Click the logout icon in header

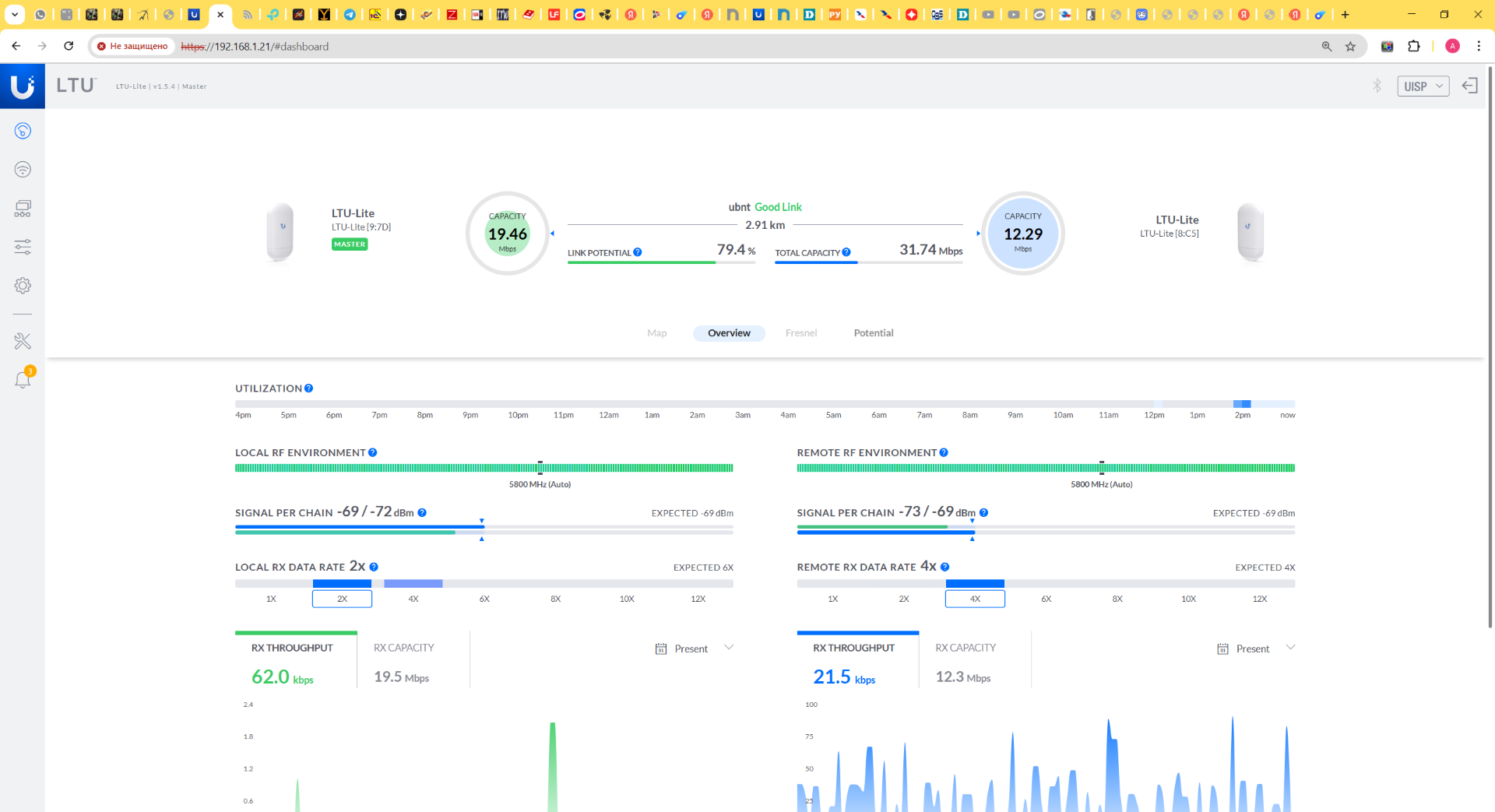(1470, 86)
